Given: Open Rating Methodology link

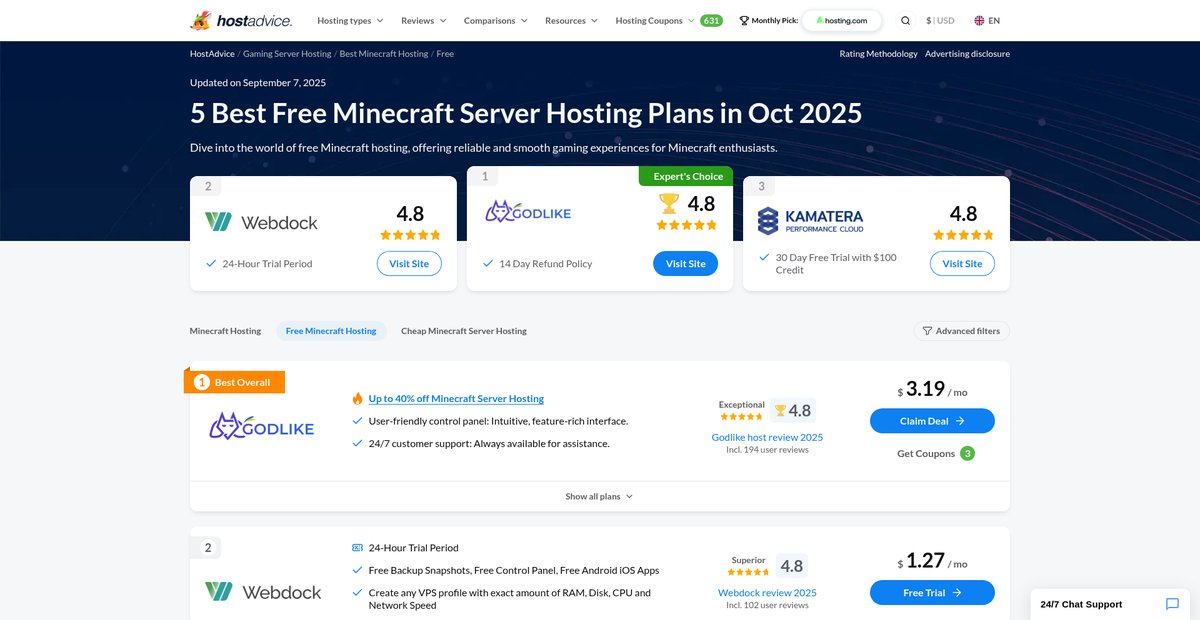Looking at the screenshot, I should pos(878,54).
